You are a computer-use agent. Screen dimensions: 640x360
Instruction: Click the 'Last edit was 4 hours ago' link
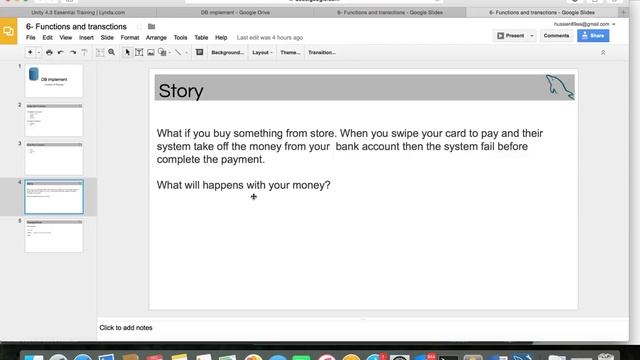(270, 38)
